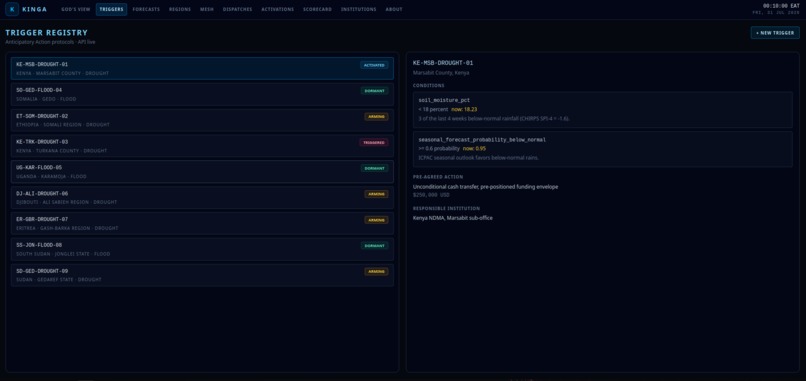Open the Mesh tab
The image size is (806, 381).
[207, 9]
